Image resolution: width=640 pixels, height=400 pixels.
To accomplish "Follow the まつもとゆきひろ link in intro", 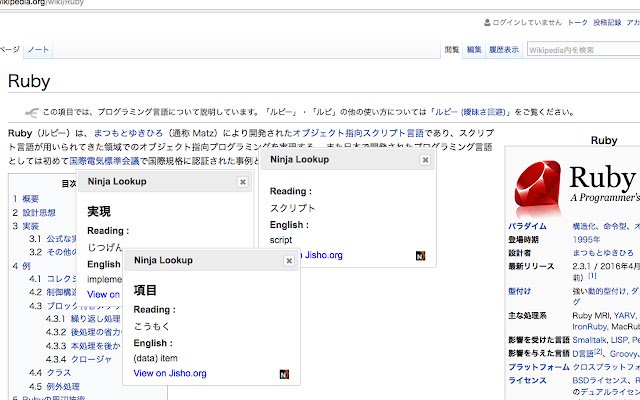I will 128,133.
